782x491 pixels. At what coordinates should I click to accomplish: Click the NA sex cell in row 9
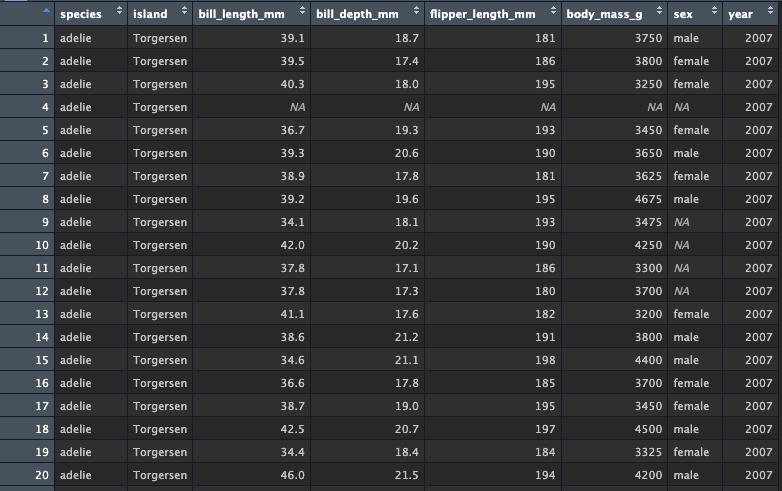(682, 222)
